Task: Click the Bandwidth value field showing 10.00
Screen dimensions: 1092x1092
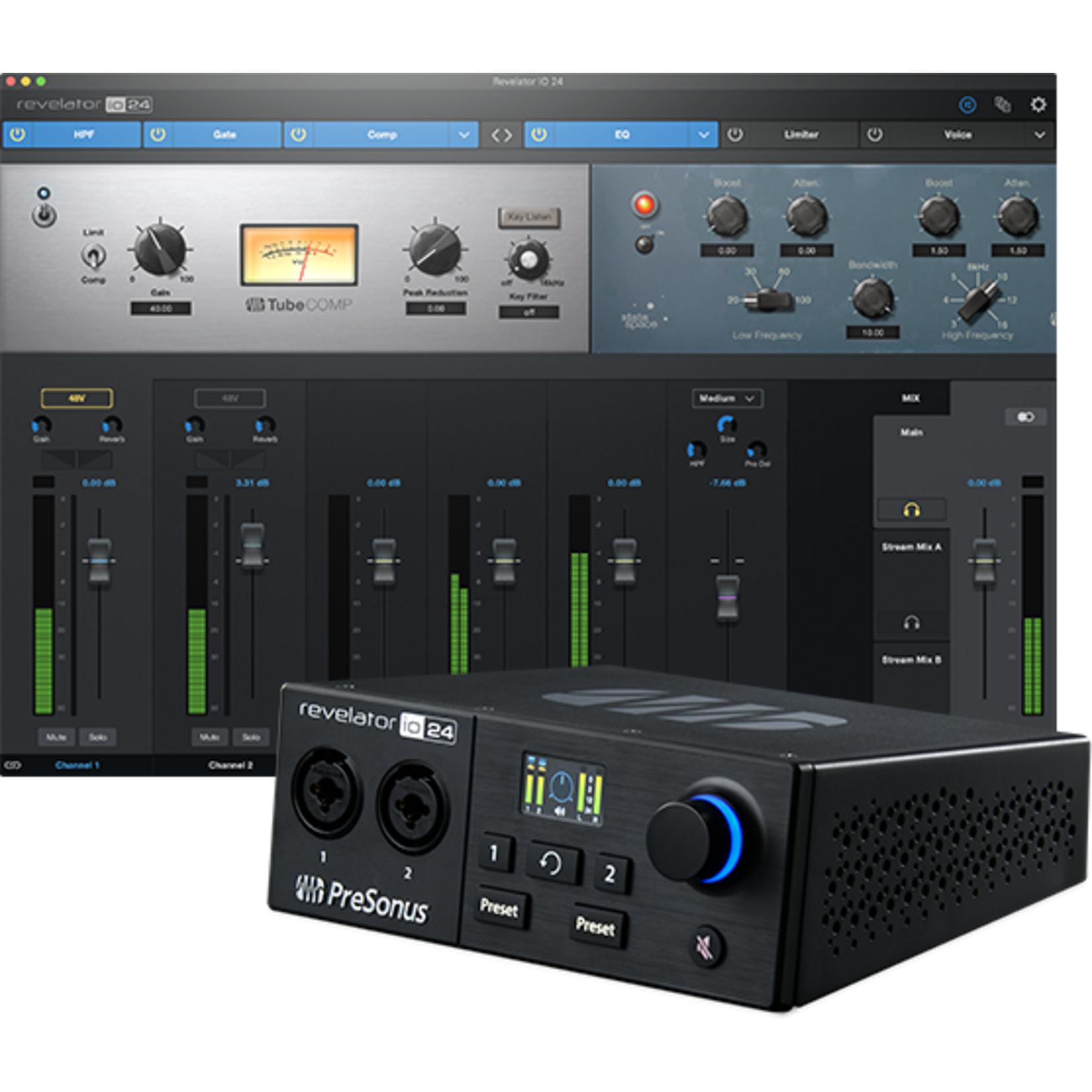Action: [873, 332]
